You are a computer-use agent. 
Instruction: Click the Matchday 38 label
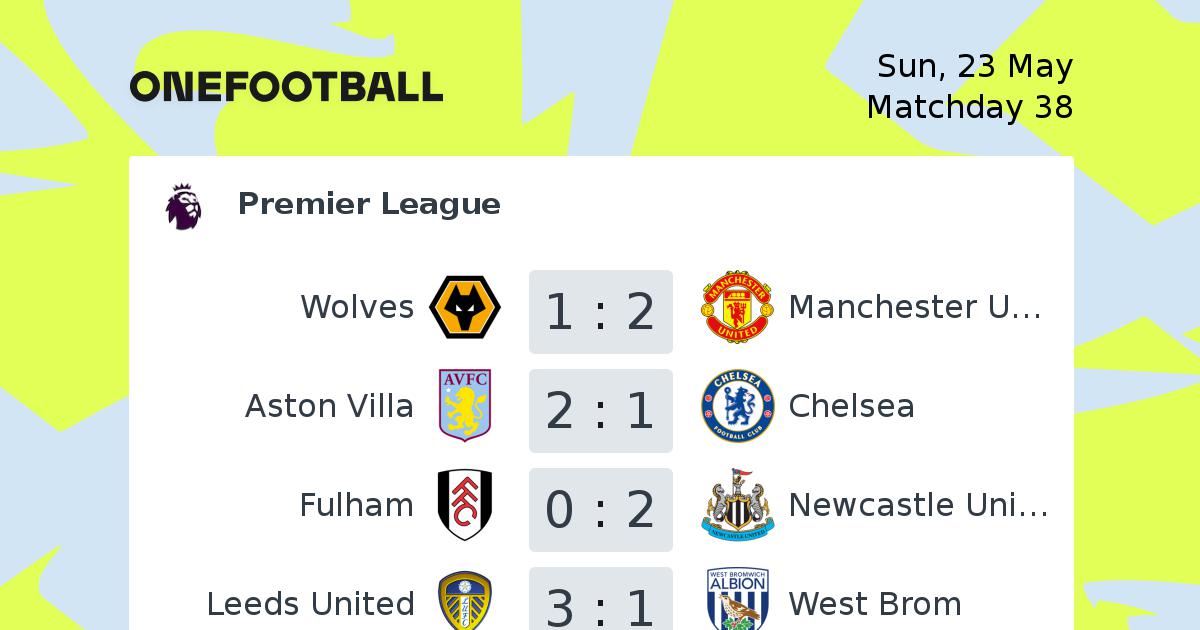pyautogui.click(x=970, y=106)
